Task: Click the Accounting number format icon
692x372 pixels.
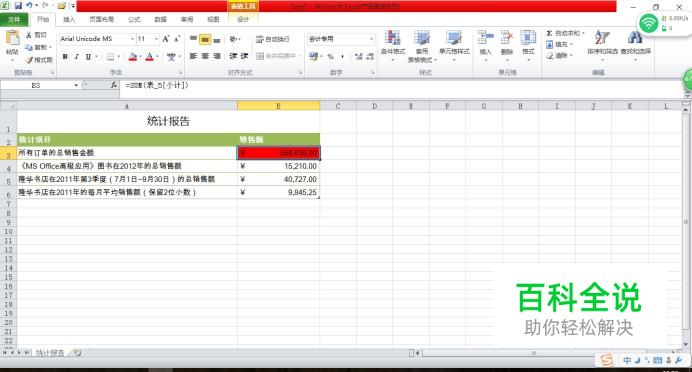Action: (313, 56)
